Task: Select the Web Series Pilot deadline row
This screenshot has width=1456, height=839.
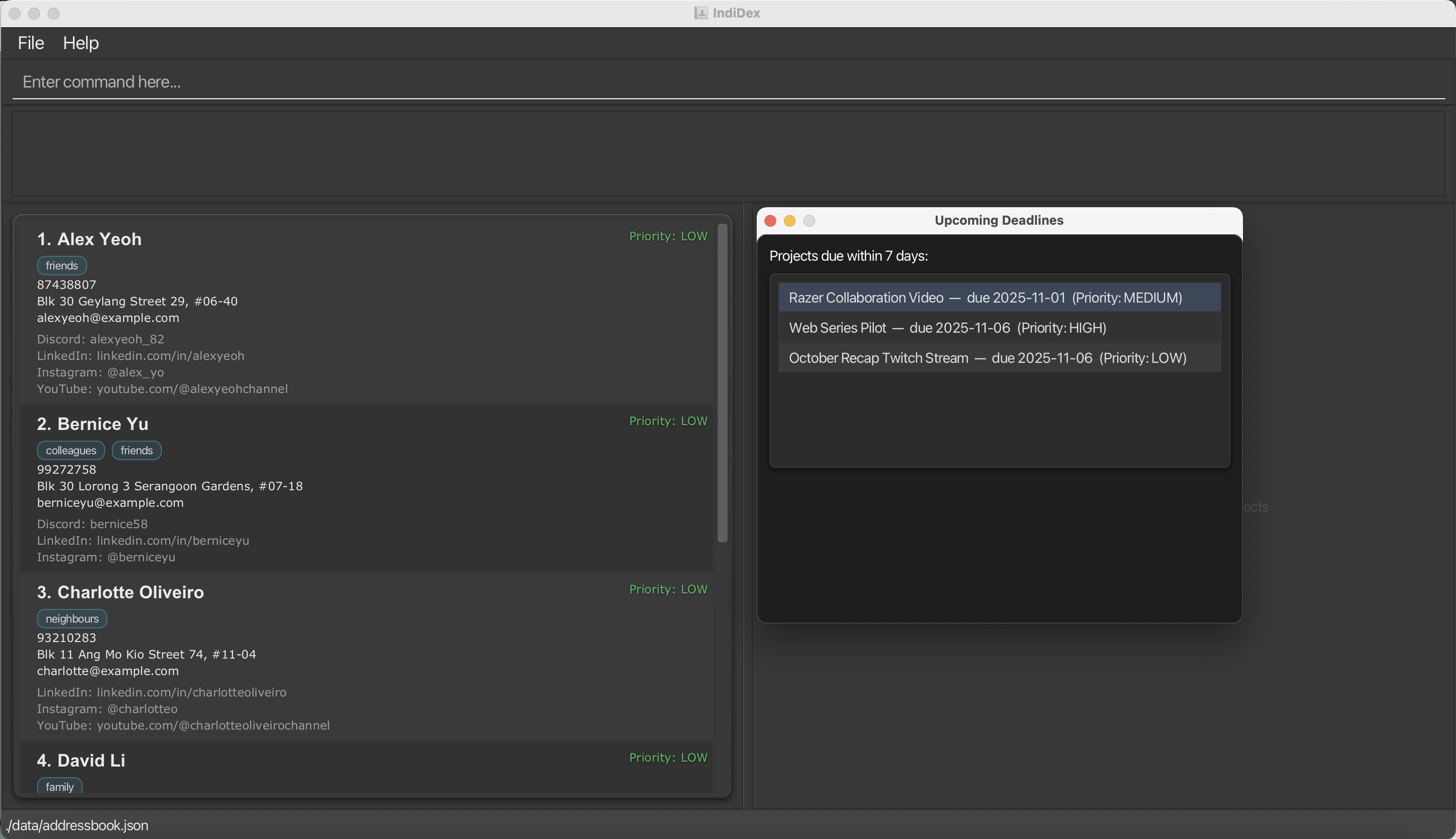Action: coord(999,328)
